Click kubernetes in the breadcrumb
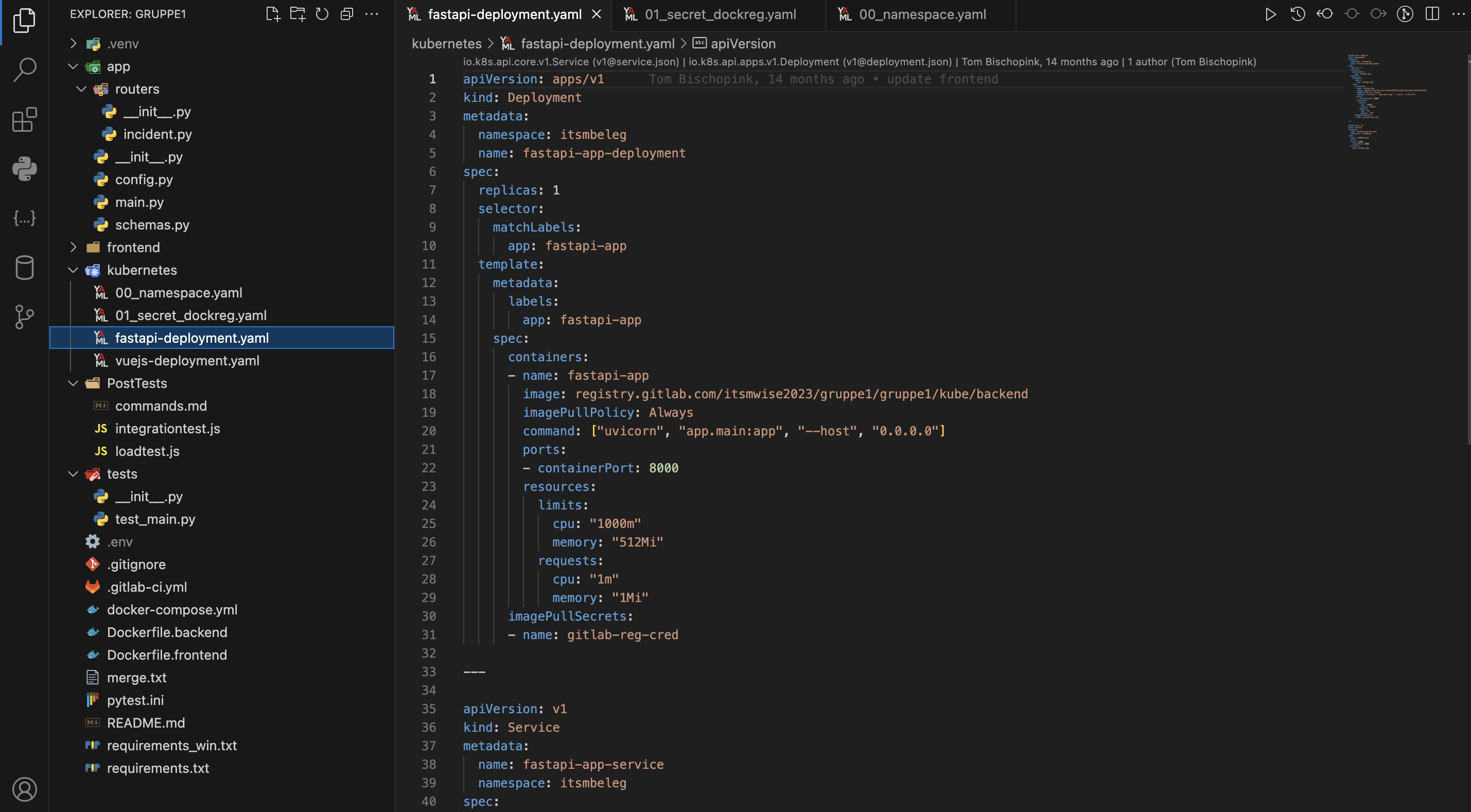 click(x=447, y=44)
